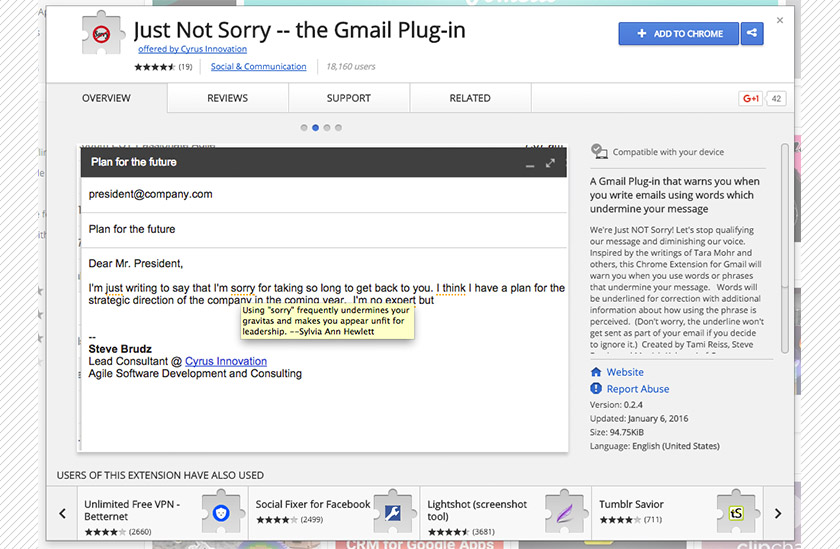
Task: Click the Tumblr Savior tS icon
Action: tap(737, 513)
